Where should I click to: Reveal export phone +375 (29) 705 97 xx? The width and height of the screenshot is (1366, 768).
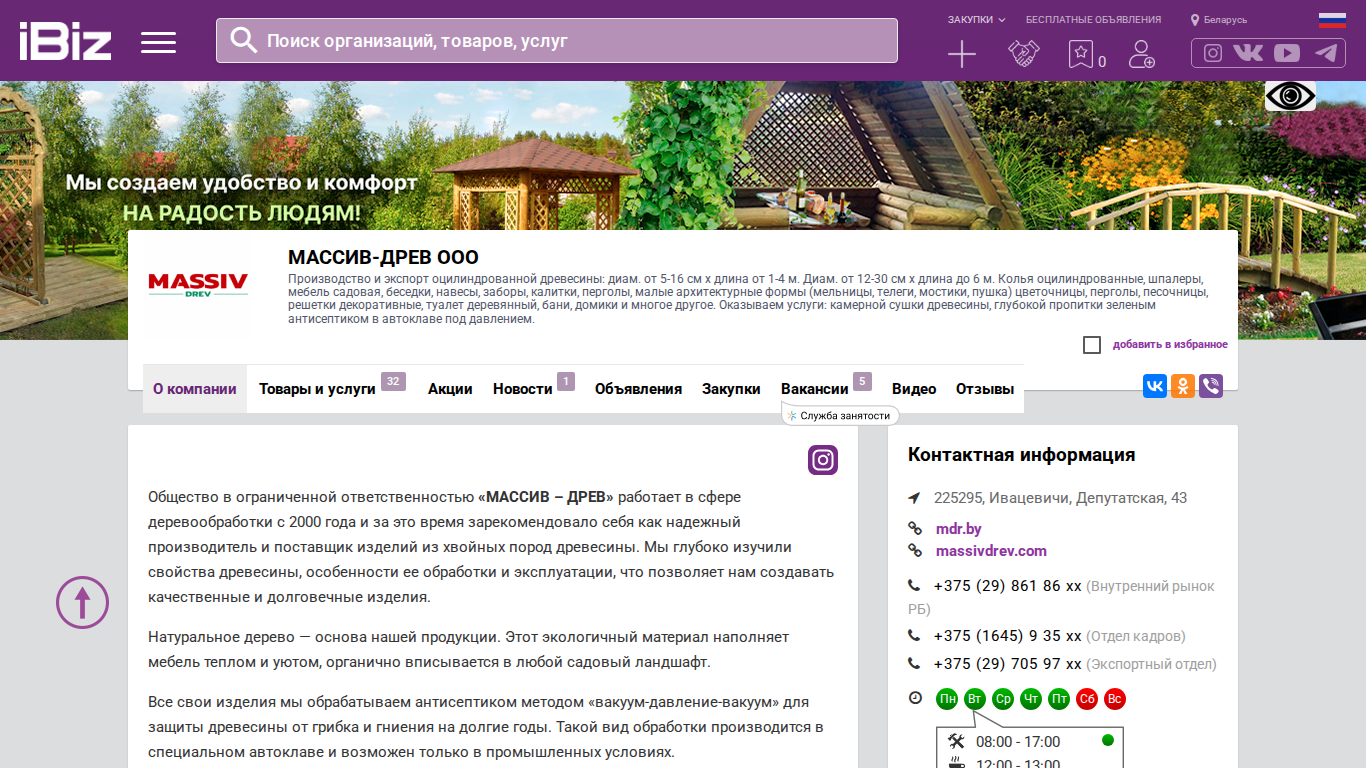1007,664
